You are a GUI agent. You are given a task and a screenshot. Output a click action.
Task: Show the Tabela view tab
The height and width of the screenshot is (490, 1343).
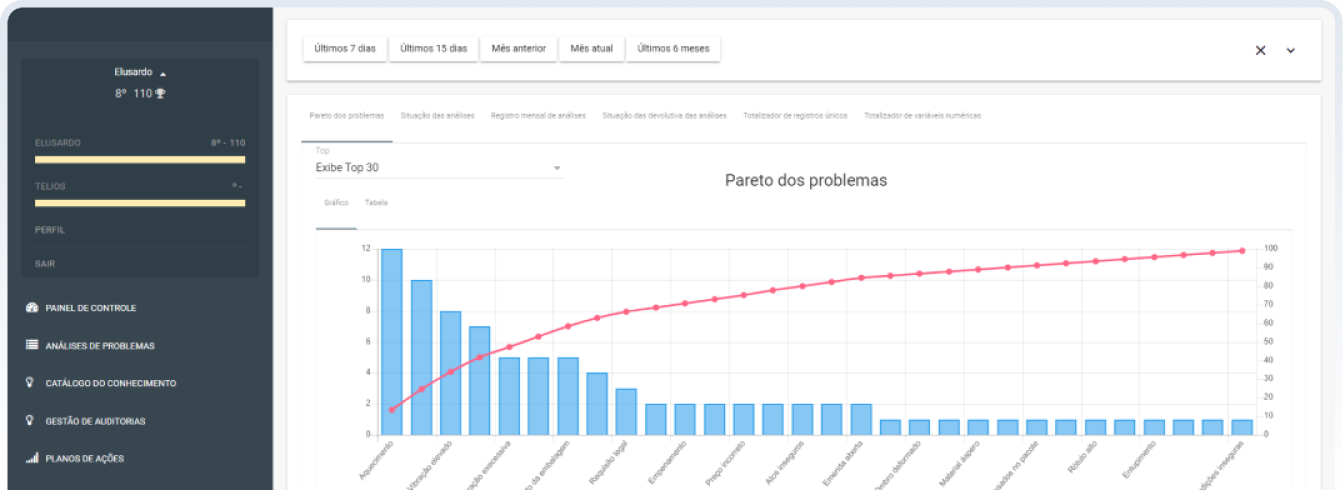[x=376, y=203]
